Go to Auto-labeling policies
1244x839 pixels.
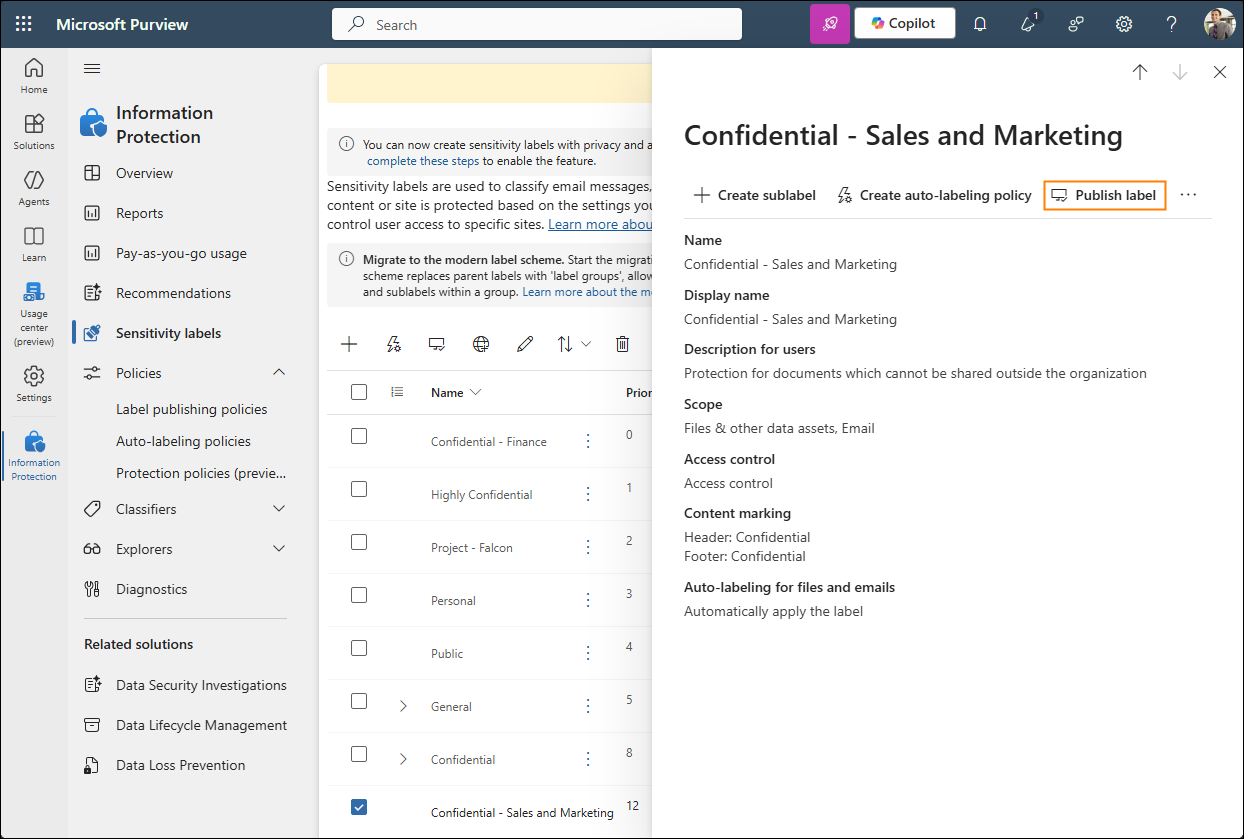[x=183, y=441]
